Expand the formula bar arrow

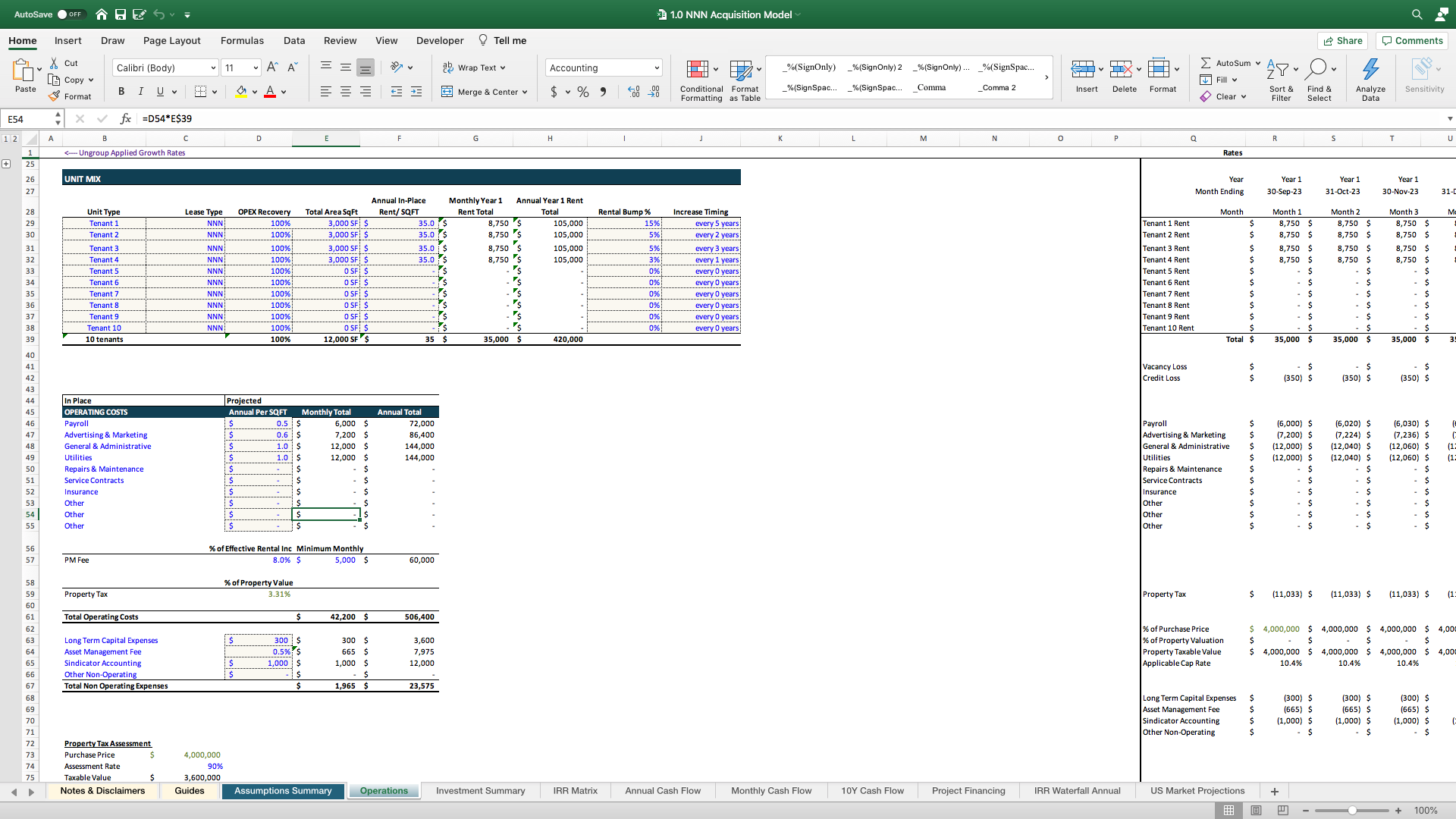[x=1450, y=119]
